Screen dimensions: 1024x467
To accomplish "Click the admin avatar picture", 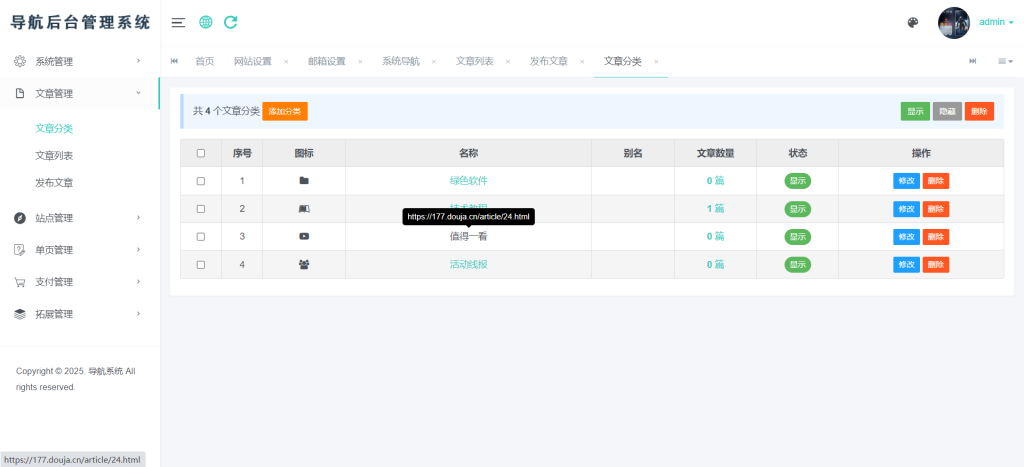I will pyautogui.click(x=953, y=23).
